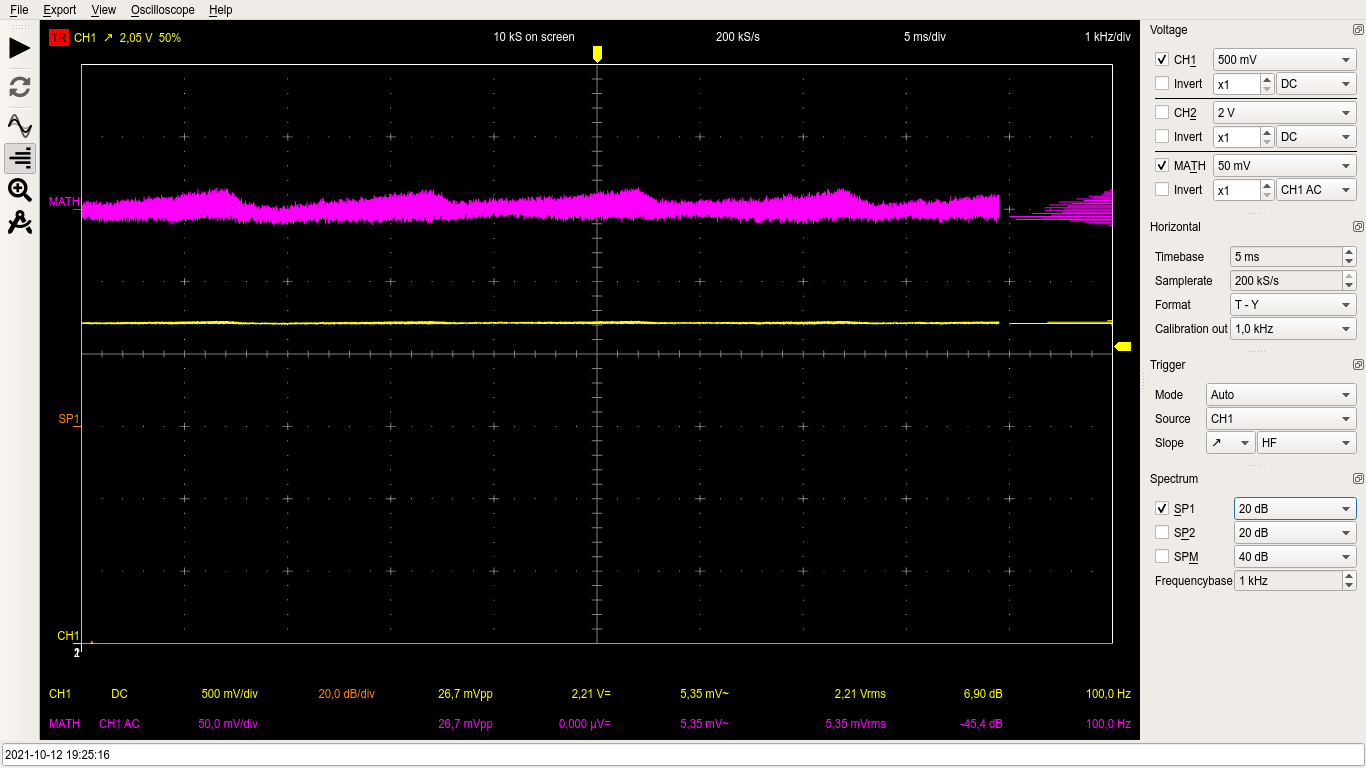
Task: Enable Invert for CH2
Action: (x=1161, y=137)
